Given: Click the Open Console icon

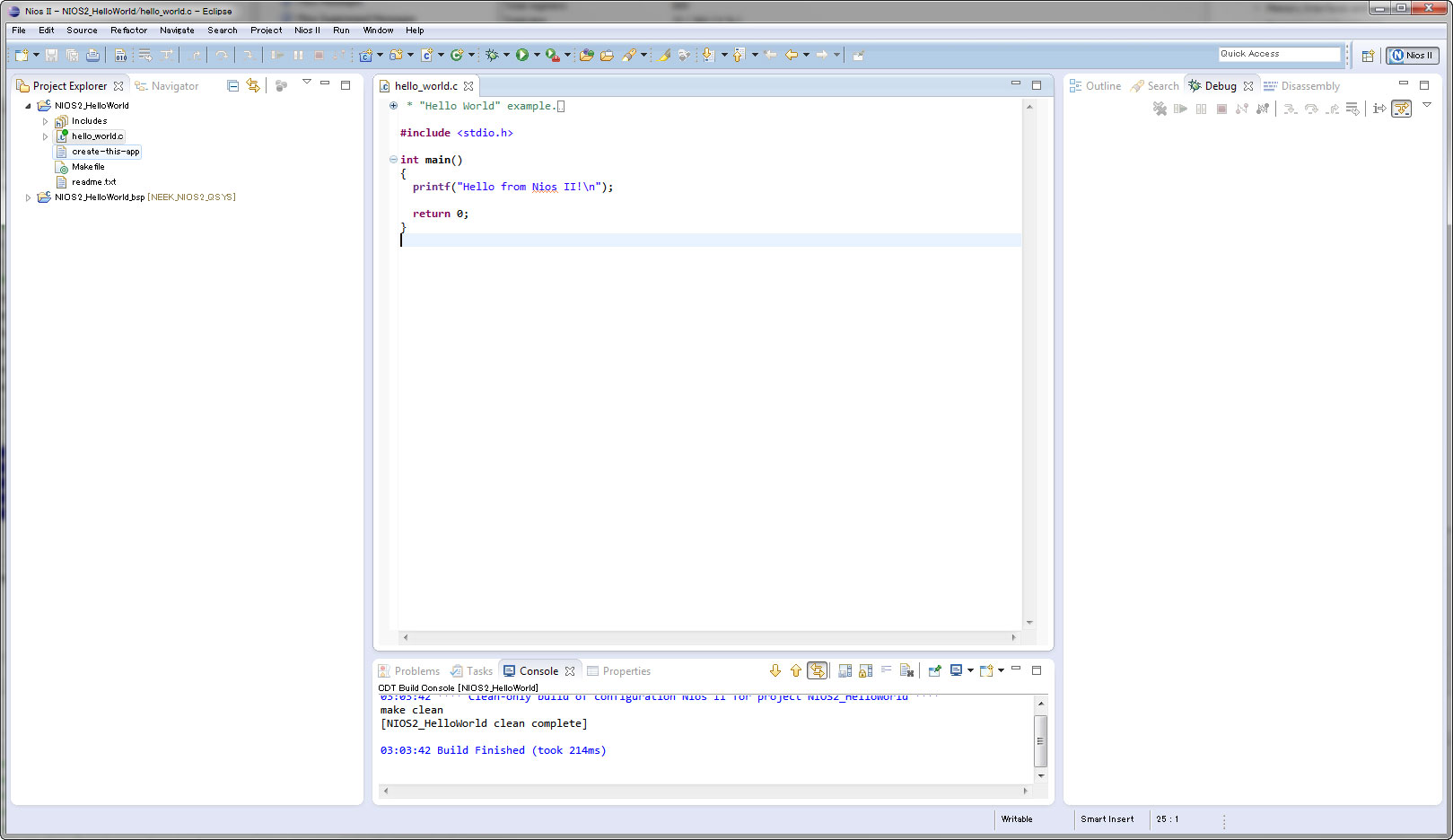Looking at the screenshot, I should pos(986,671).
